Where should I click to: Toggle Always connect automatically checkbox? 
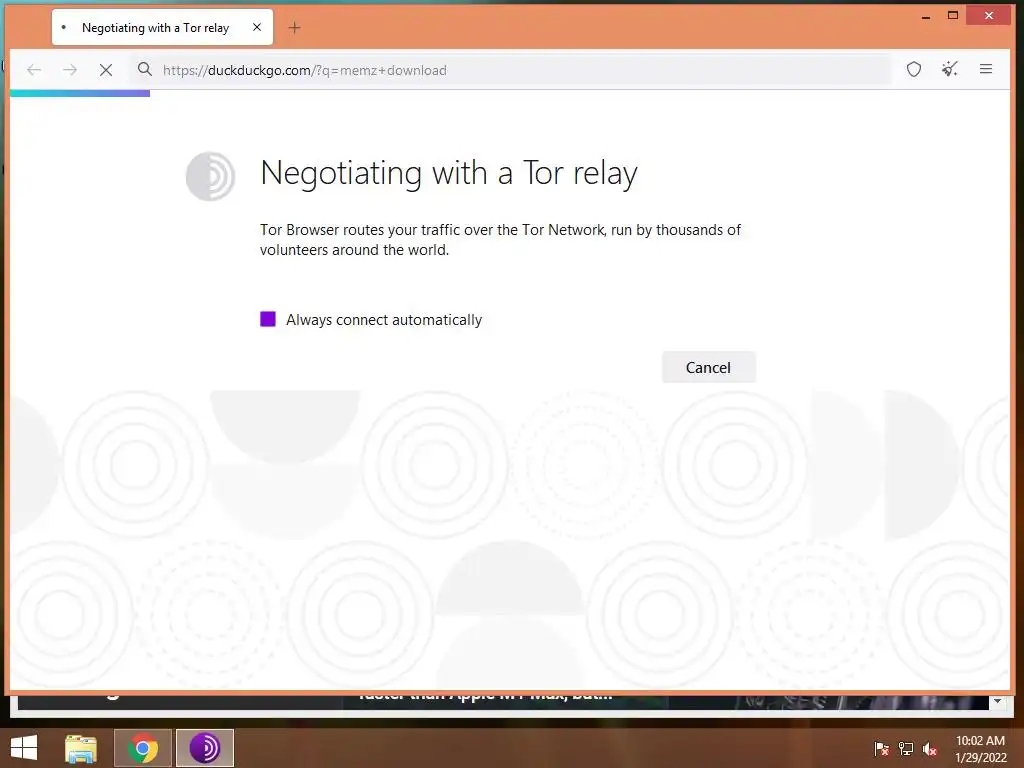268,319
